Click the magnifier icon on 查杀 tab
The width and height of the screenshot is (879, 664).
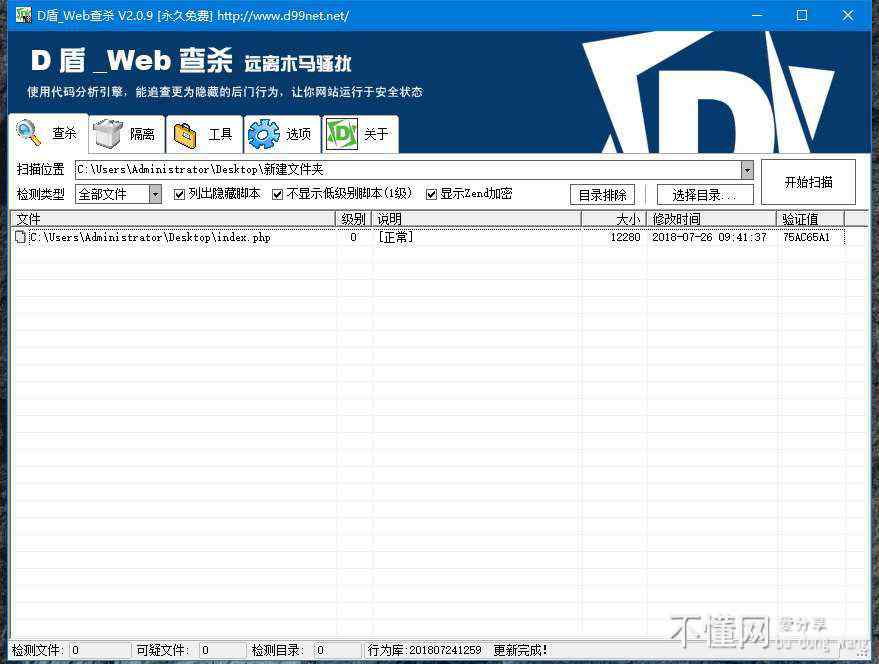tap(29, 132)
